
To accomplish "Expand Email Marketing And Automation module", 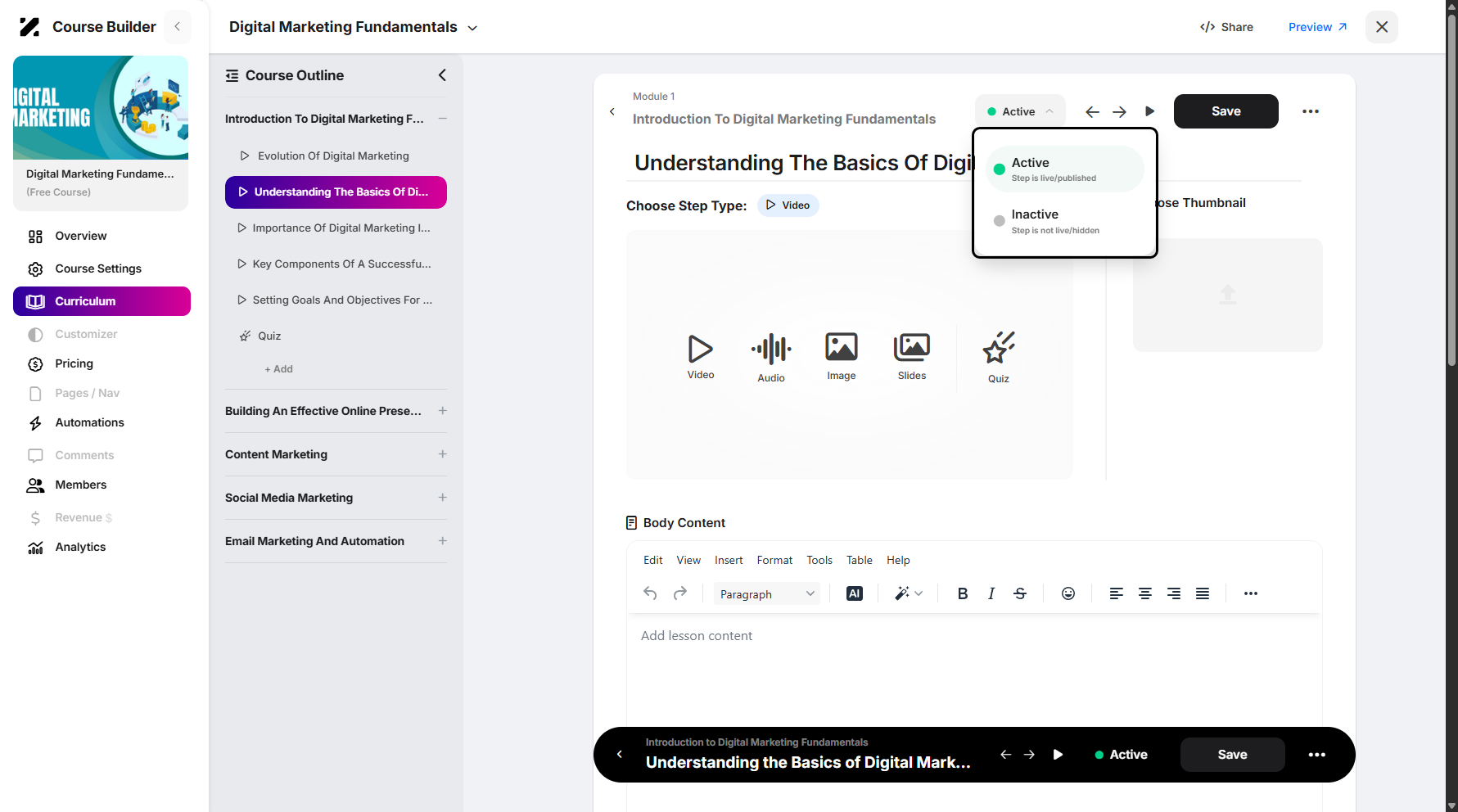I will point(442,541).
